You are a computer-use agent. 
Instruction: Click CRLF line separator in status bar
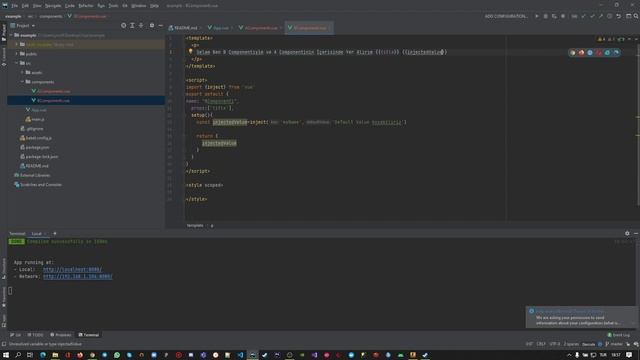pyautogui.click(x=541, y=344)
